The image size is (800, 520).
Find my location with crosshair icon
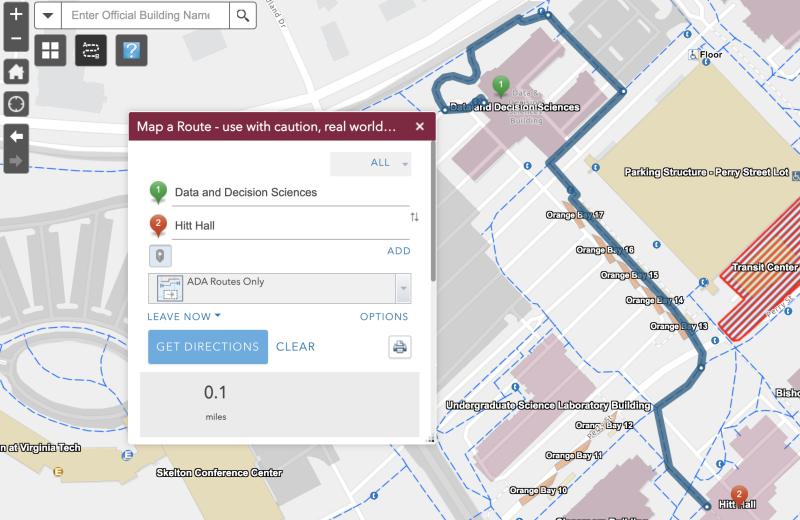(x=16, y=104)
